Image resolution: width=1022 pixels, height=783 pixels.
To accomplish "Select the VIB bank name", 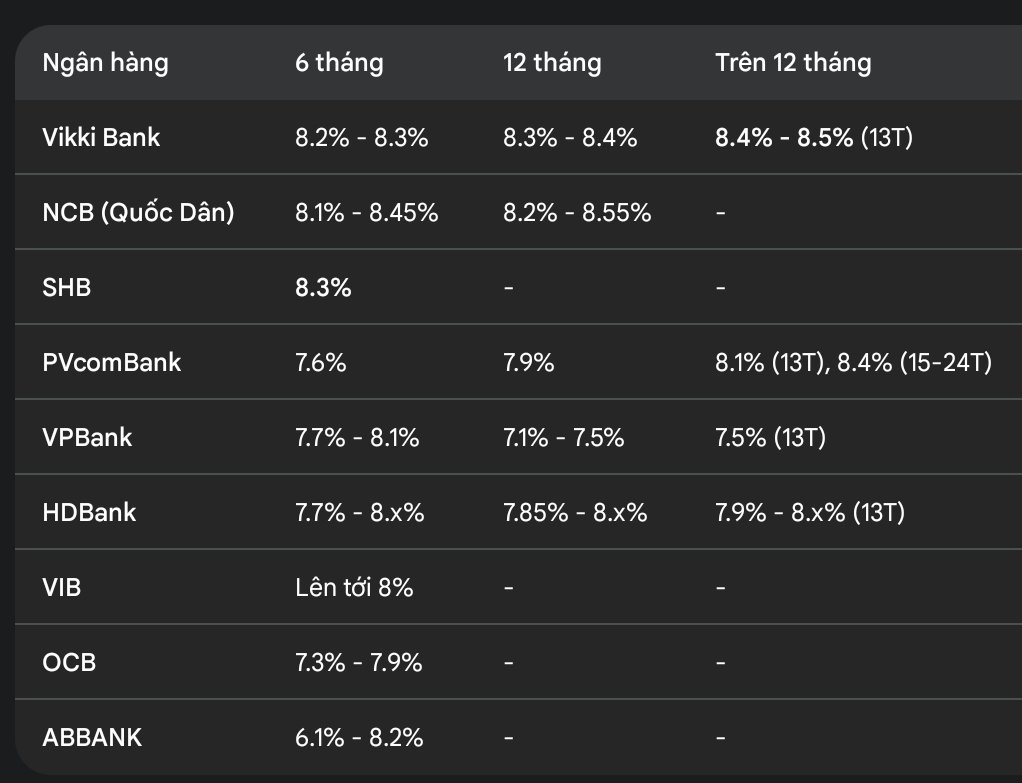I will click(62, 587).
